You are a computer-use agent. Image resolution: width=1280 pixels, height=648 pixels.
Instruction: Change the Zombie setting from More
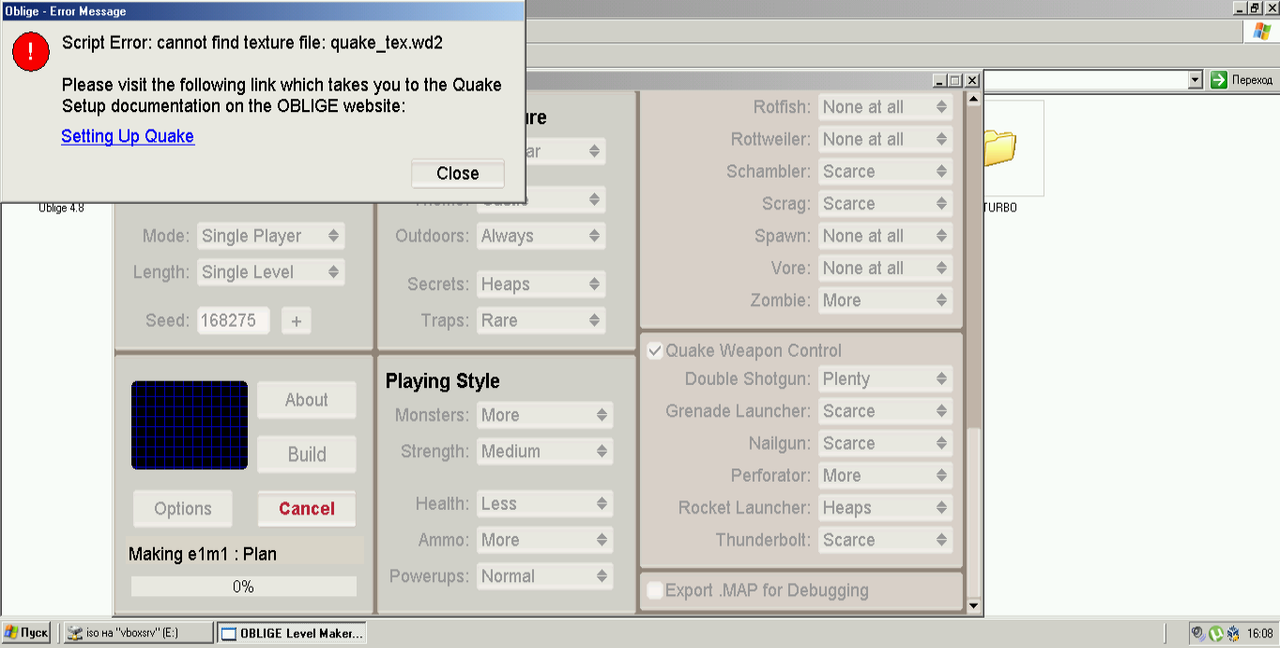point(885,300)
